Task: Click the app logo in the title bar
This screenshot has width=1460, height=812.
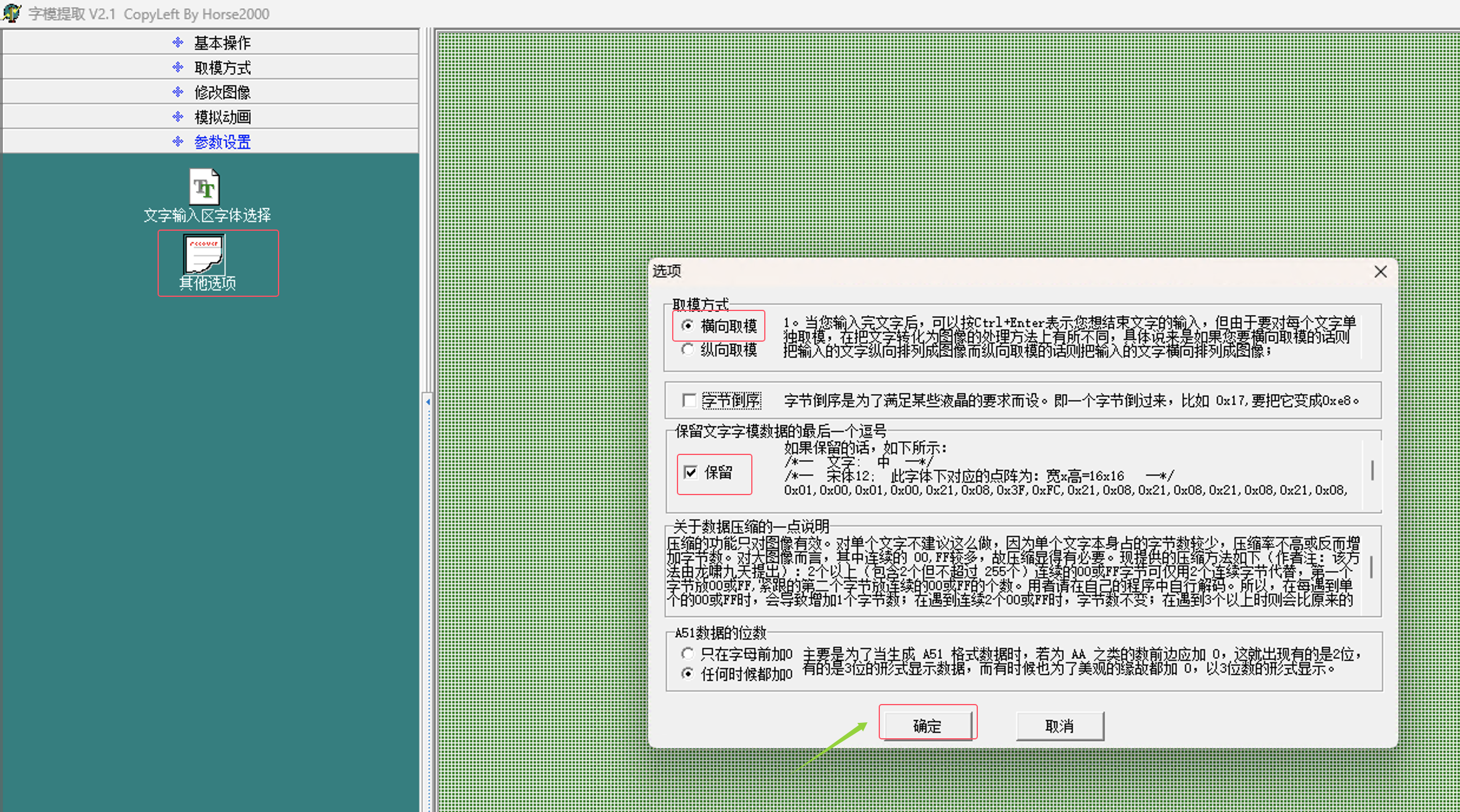Action: click(x=11, y=13)
